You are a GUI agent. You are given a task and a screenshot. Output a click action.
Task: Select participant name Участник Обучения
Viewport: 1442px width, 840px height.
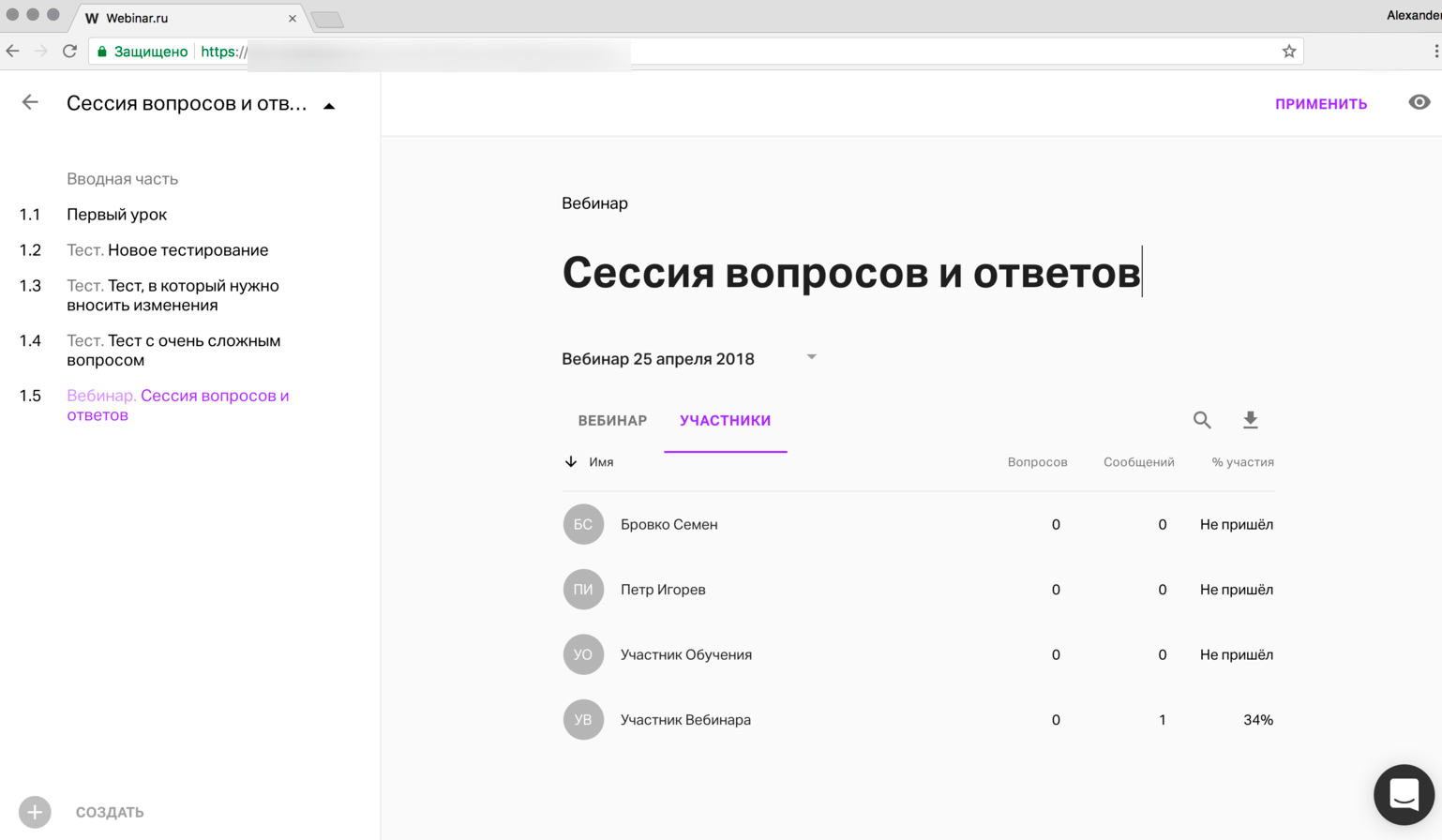point(685,655)
